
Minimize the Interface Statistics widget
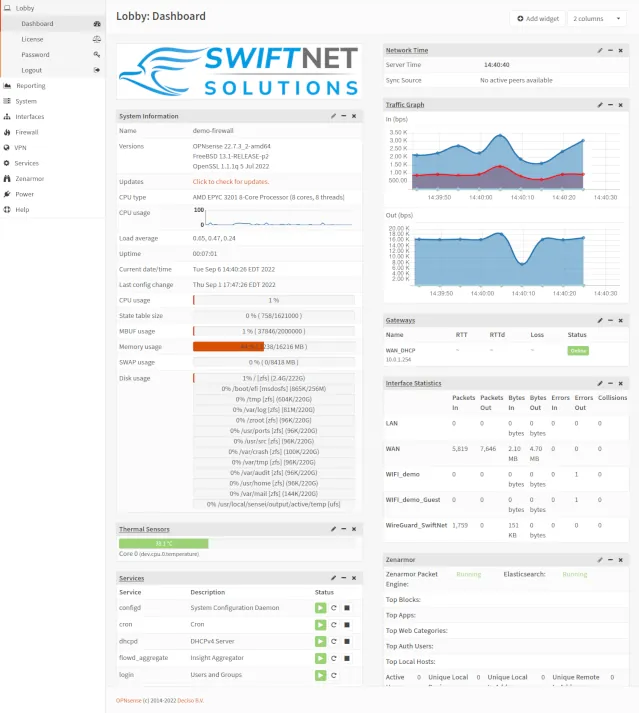(x=610, y=383)
